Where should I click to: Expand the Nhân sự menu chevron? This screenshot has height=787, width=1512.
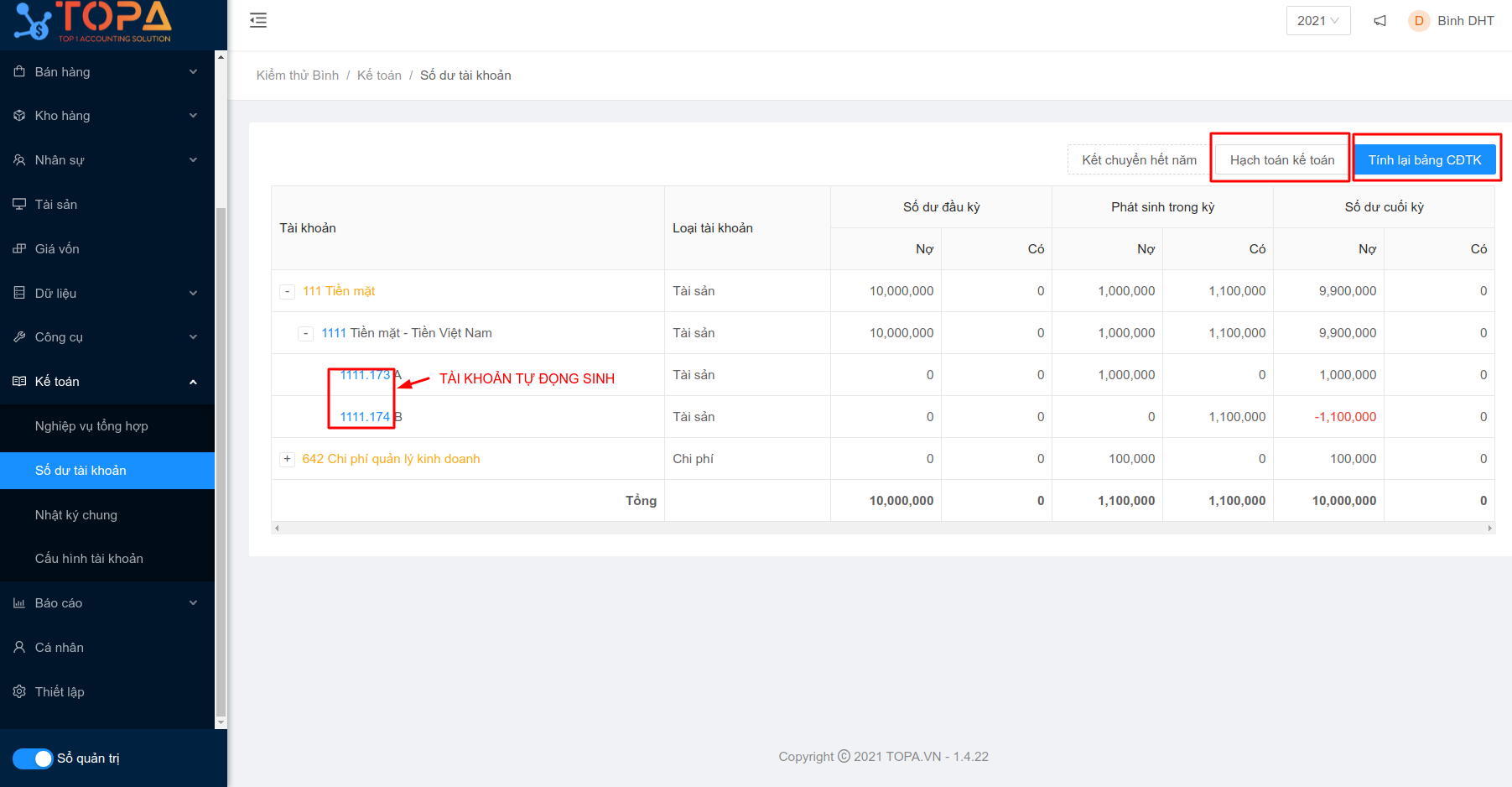[194, 160]
